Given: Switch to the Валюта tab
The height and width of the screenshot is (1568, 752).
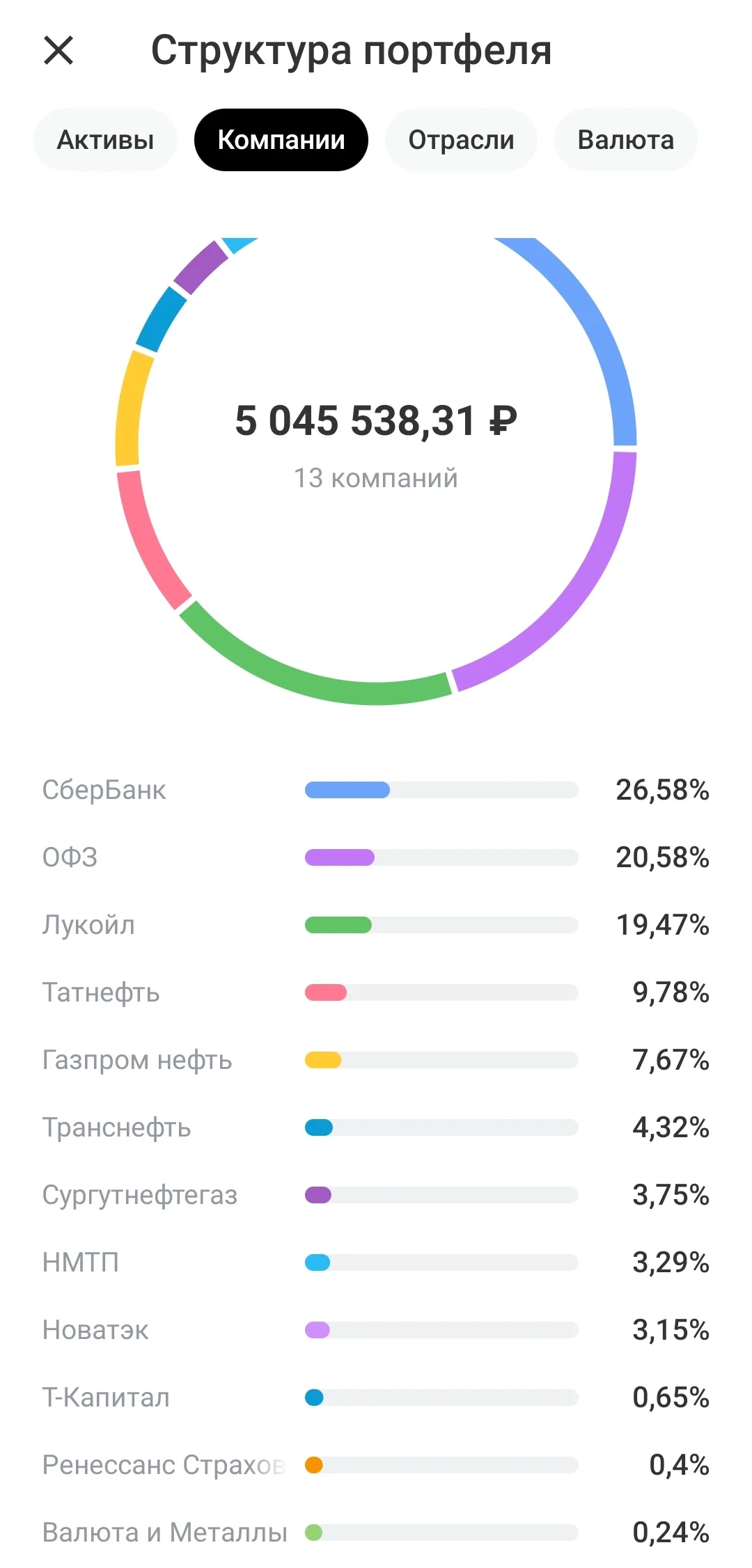Looking at the screenshot, I should [625, 140].
